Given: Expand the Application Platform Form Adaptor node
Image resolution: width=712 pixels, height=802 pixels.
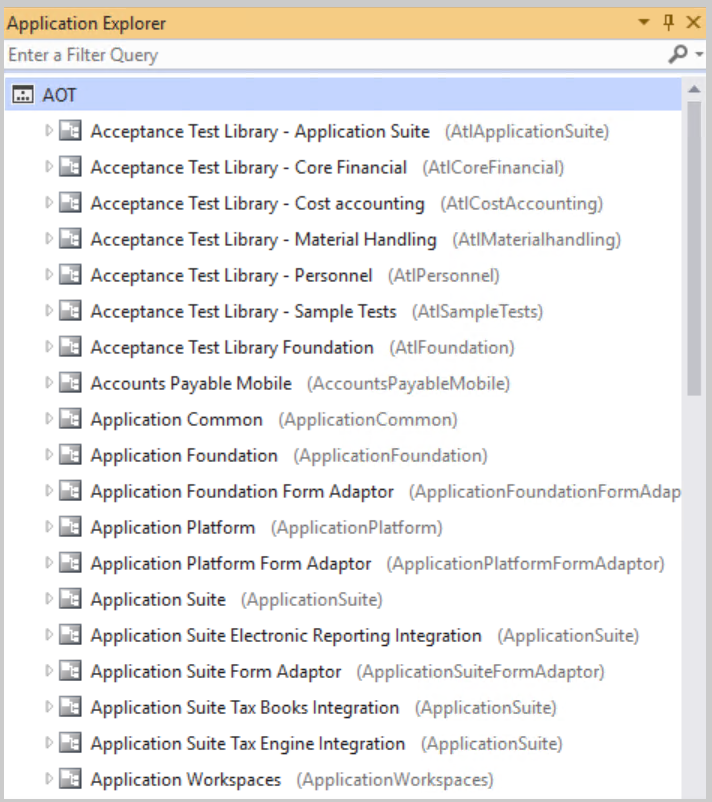Looking at the screenshot, I should pyautogui.click(x=49, y=563).
